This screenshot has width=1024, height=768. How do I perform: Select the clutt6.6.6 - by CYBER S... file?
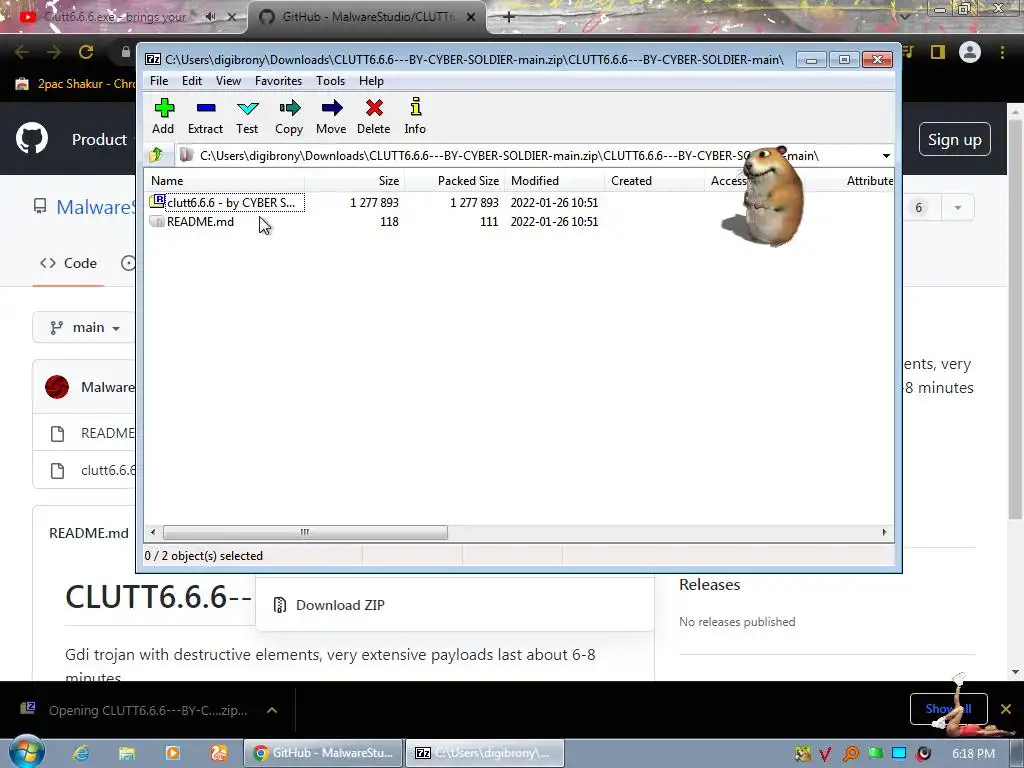pyautogui.click(x=227, y=202)
